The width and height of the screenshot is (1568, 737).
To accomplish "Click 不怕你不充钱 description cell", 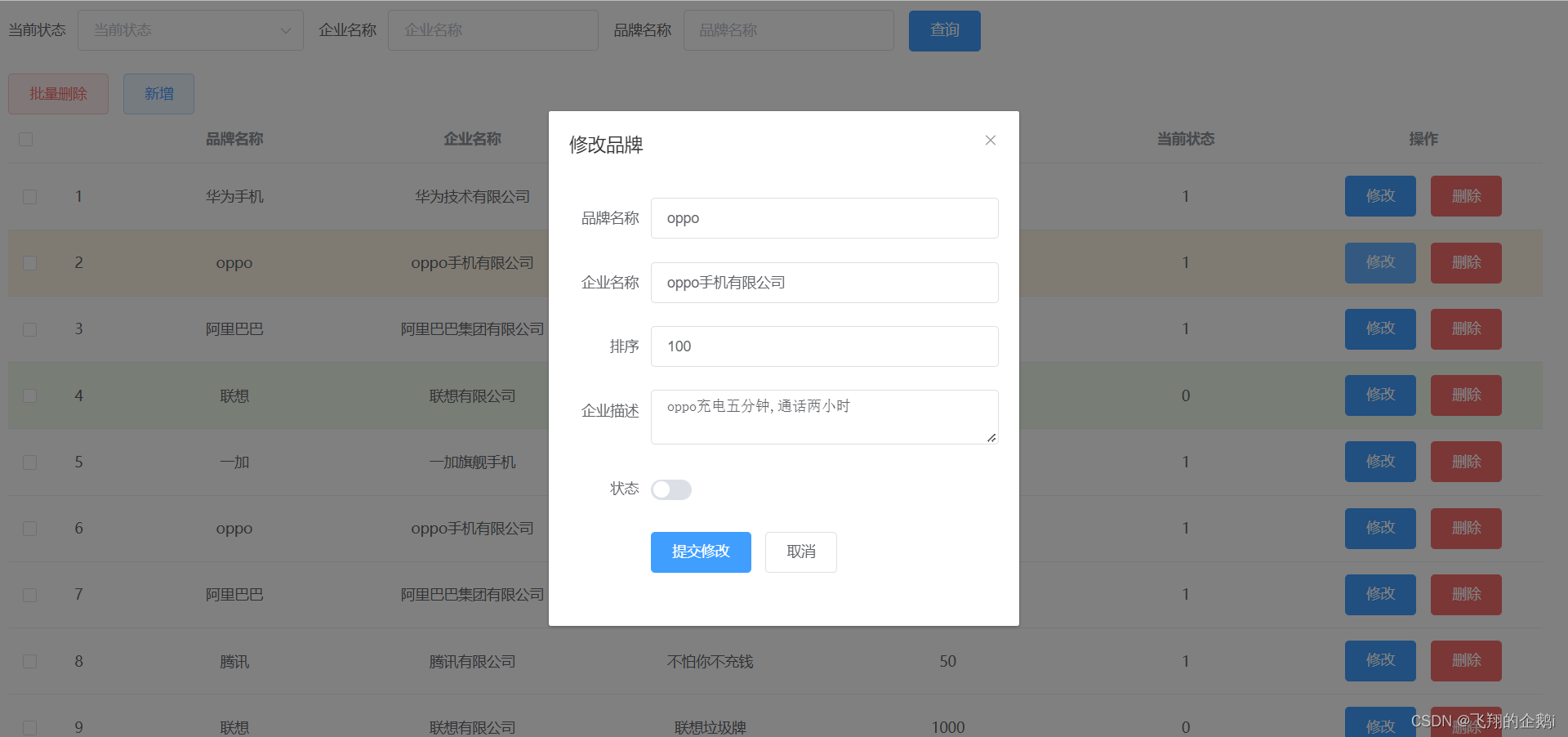I will point(710,662).
